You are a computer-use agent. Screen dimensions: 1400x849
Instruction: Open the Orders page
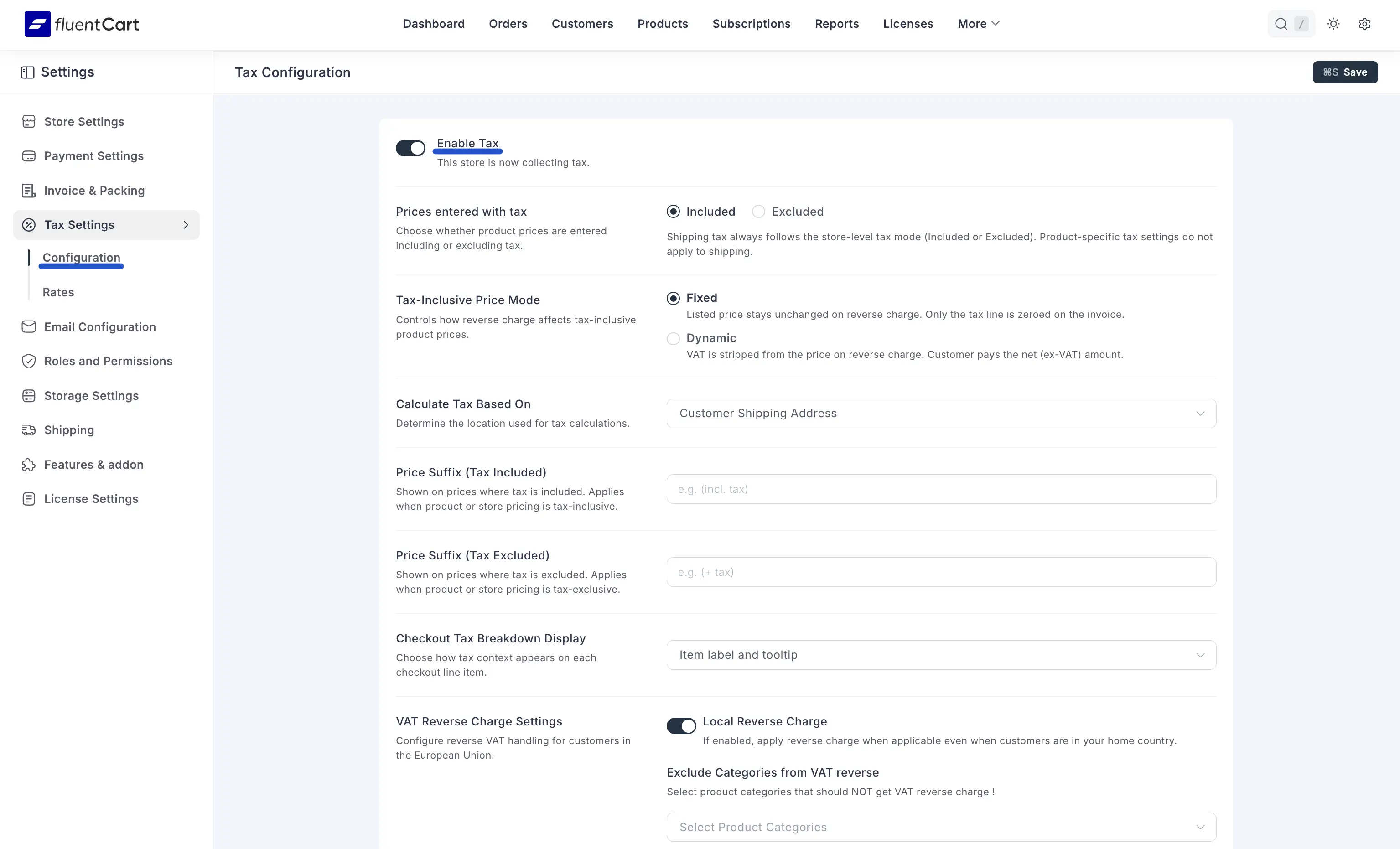coord(508,24)
